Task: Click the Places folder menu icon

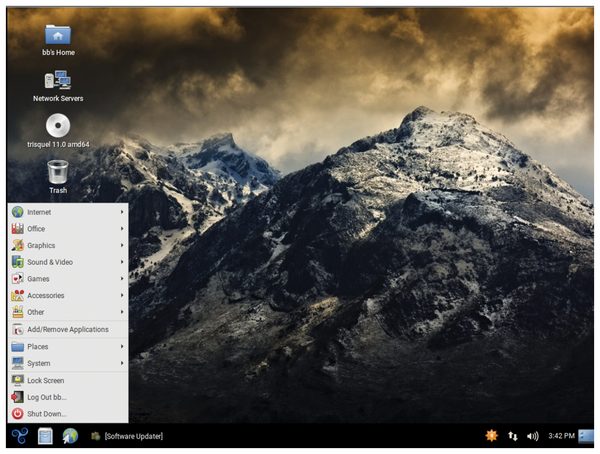Action: pos(18,346)
